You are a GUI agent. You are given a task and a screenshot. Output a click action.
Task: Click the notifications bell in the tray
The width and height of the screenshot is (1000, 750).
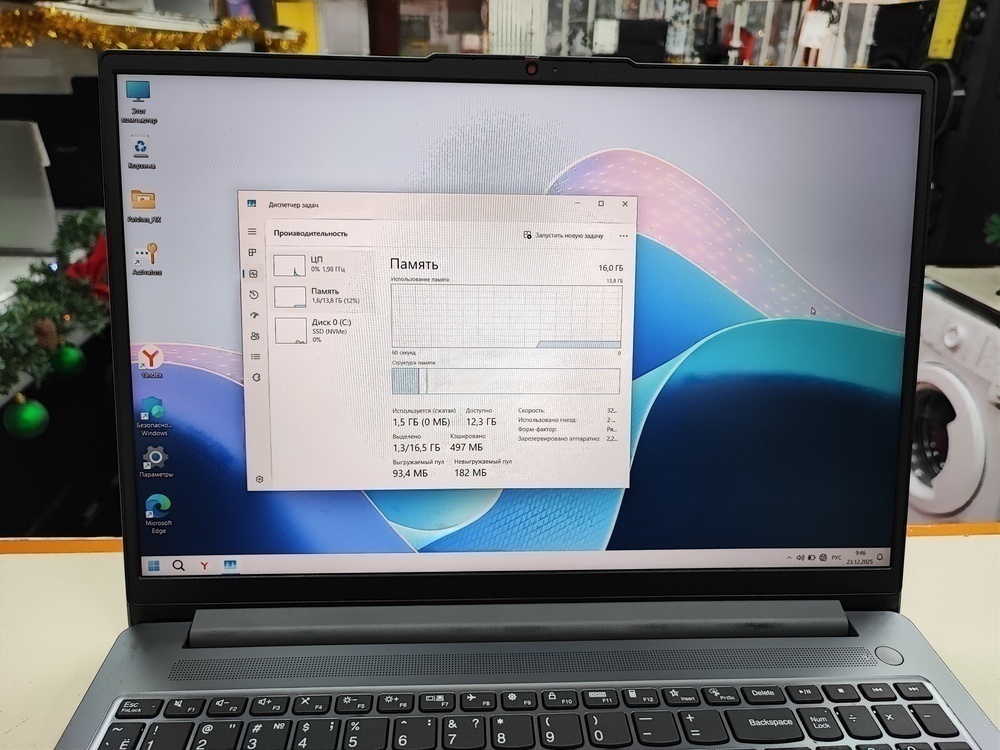[x=880, y=557]
